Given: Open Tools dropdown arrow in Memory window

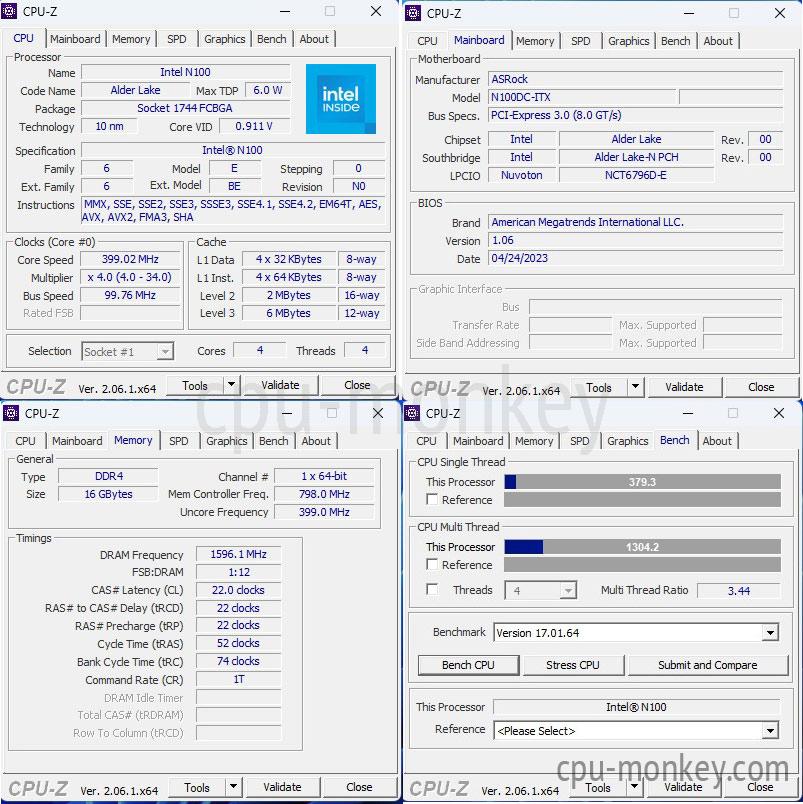Looking at the screenshot, I should (x=233, y=787).
